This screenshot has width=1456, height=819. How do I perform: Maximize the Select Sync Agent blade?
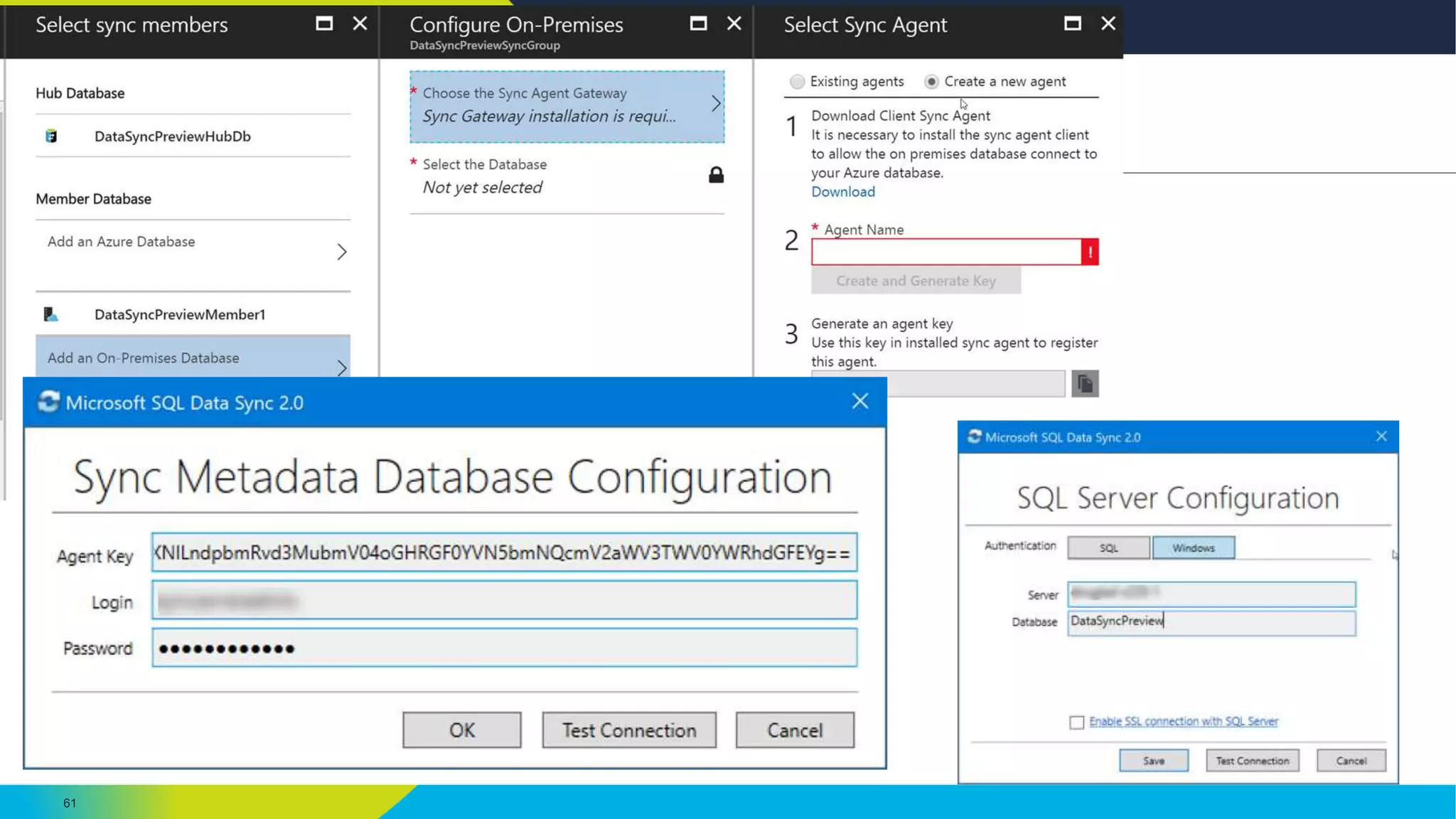coord(1072,24)
